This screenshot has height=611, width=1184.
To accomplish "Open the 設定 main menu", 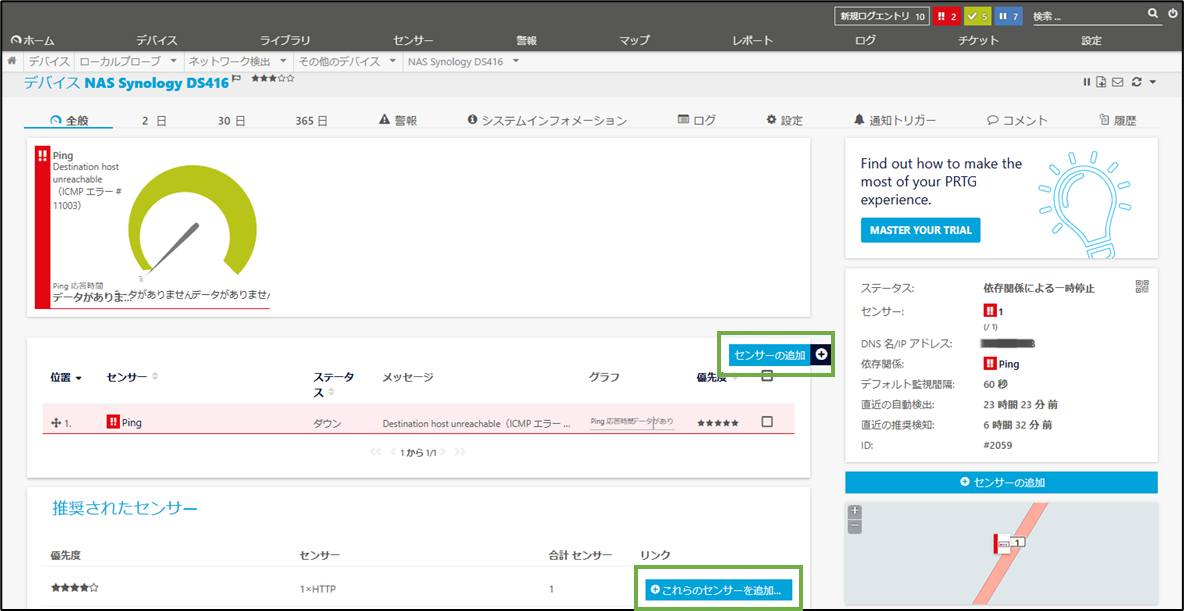I will [1091, 41].
